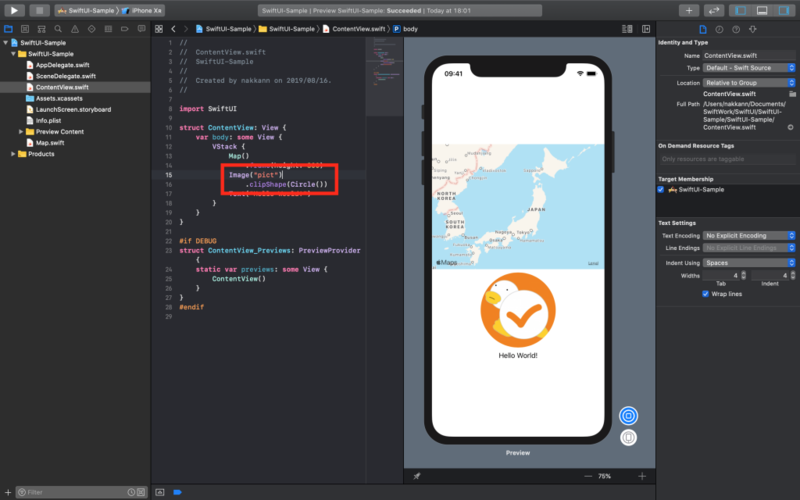This screenshot has width=800, height=500.
Task: Toggle the Wrap lines checkbox
Action: click(x=705, y=294)
